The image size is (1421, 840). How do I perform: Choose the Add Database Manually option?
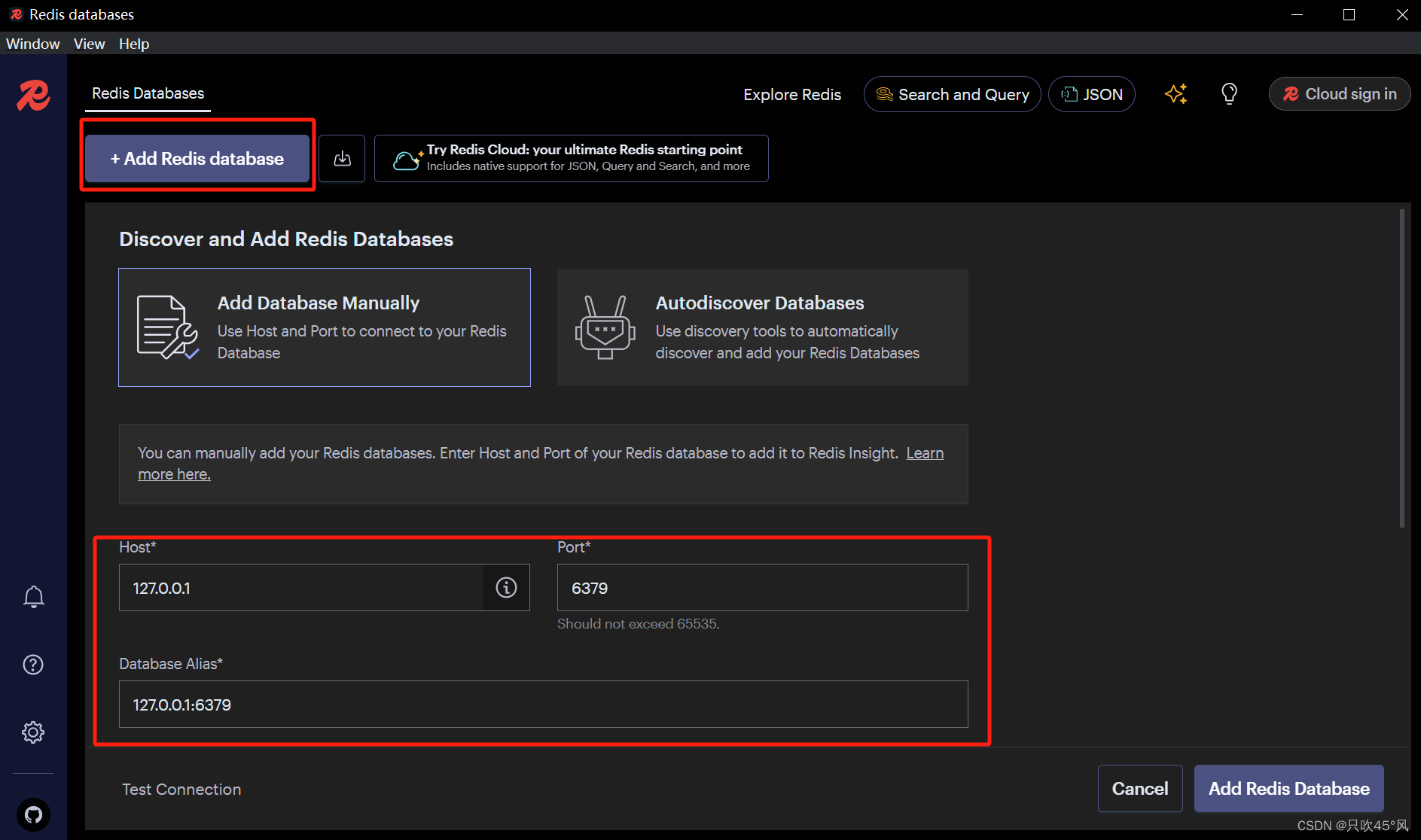click(325, 327)
